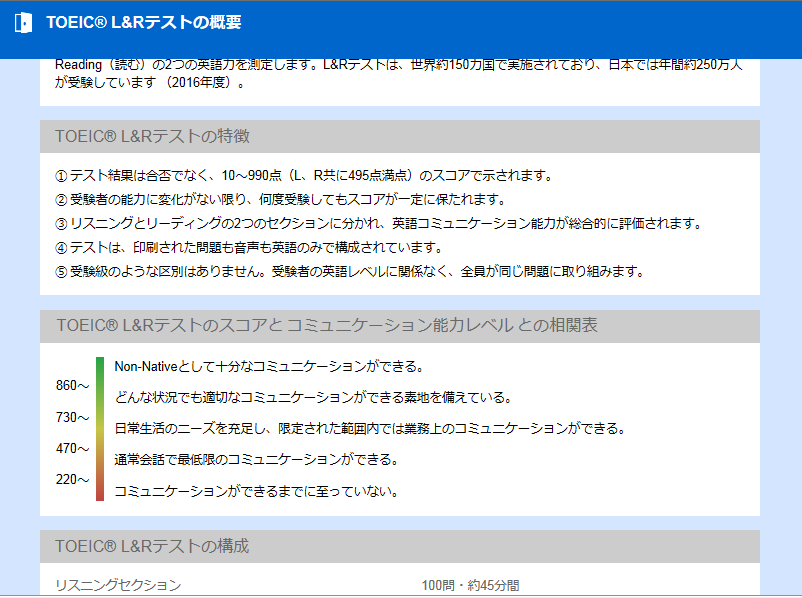Click feature ③ about listening and reading sections

pos(379,224)
